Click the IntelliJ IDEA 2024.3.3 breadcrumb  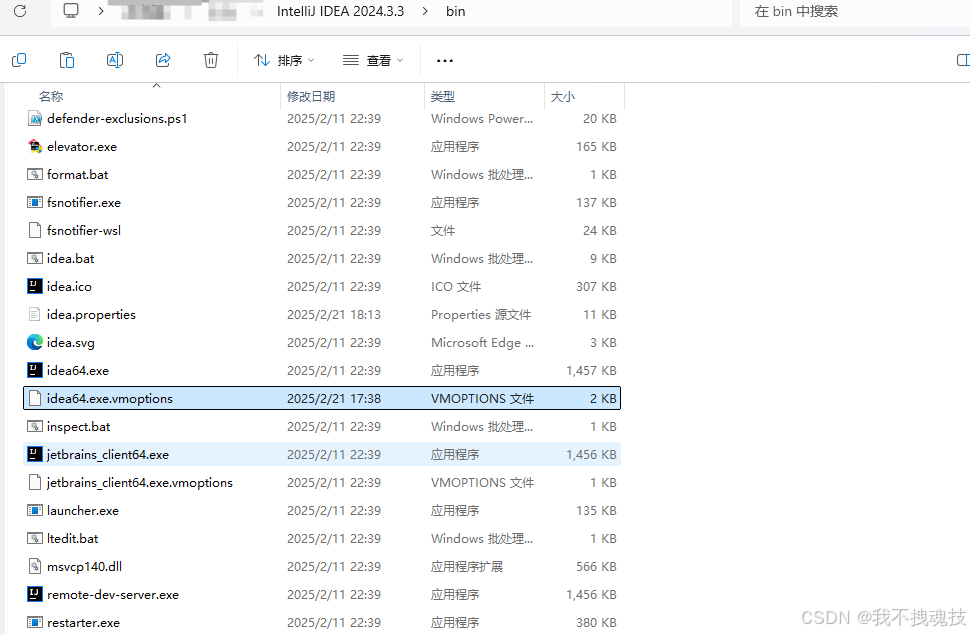click(340, 11)
